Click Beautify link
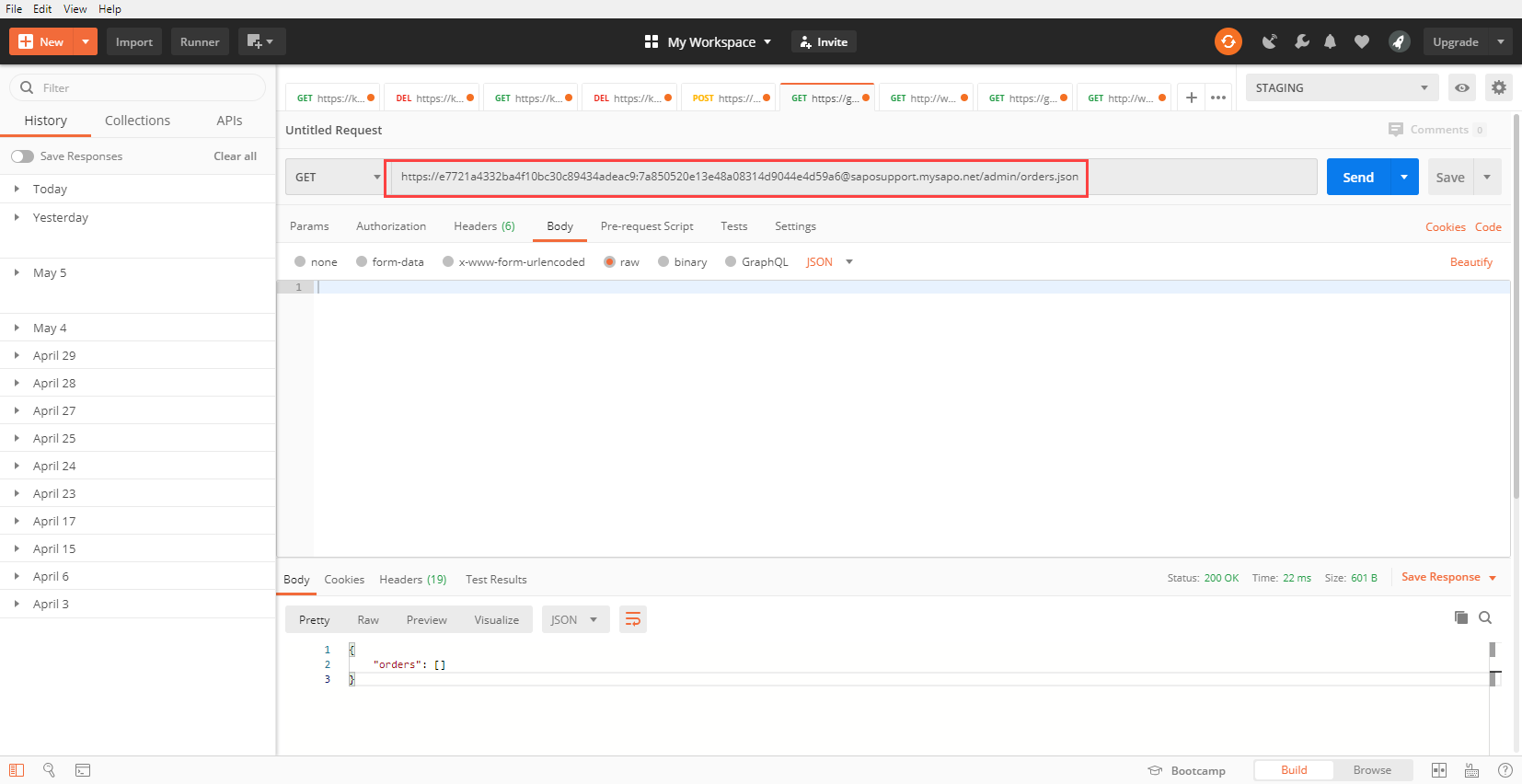Viewport: 1522px width, 784px height. [1471, 262]
